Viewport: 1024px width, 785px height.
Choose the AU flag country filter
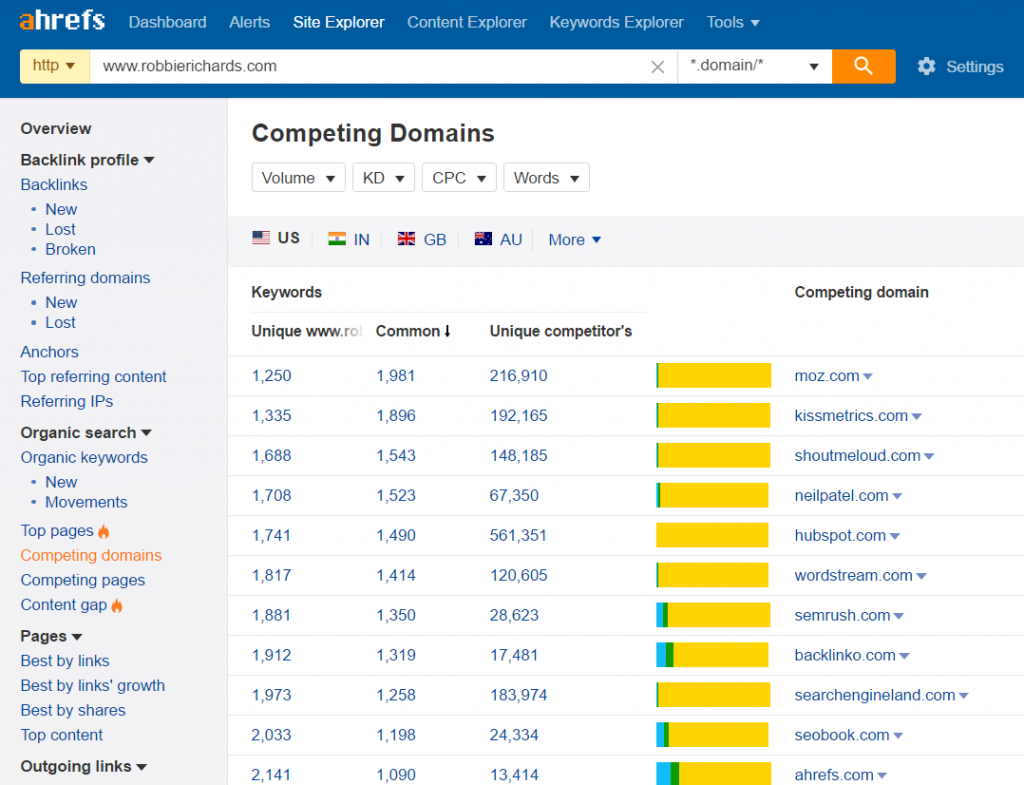click(498, 239)
